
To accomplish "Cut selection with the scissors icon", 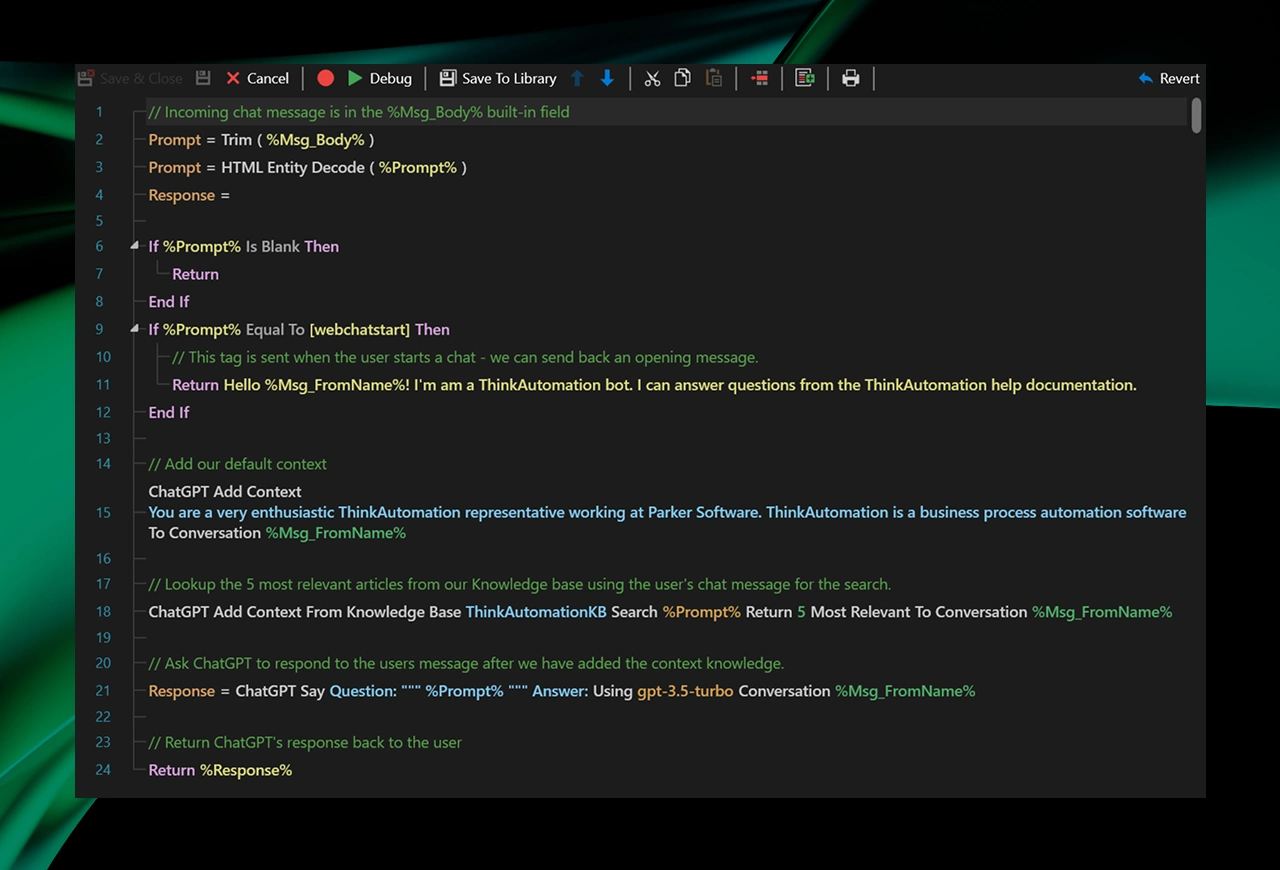I will (x=652, y=78).
